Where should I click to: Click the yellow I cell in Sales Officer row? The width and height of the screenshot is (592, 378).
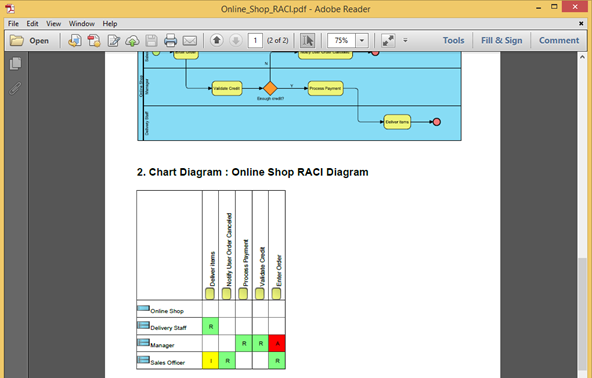(x=211, y=361)
